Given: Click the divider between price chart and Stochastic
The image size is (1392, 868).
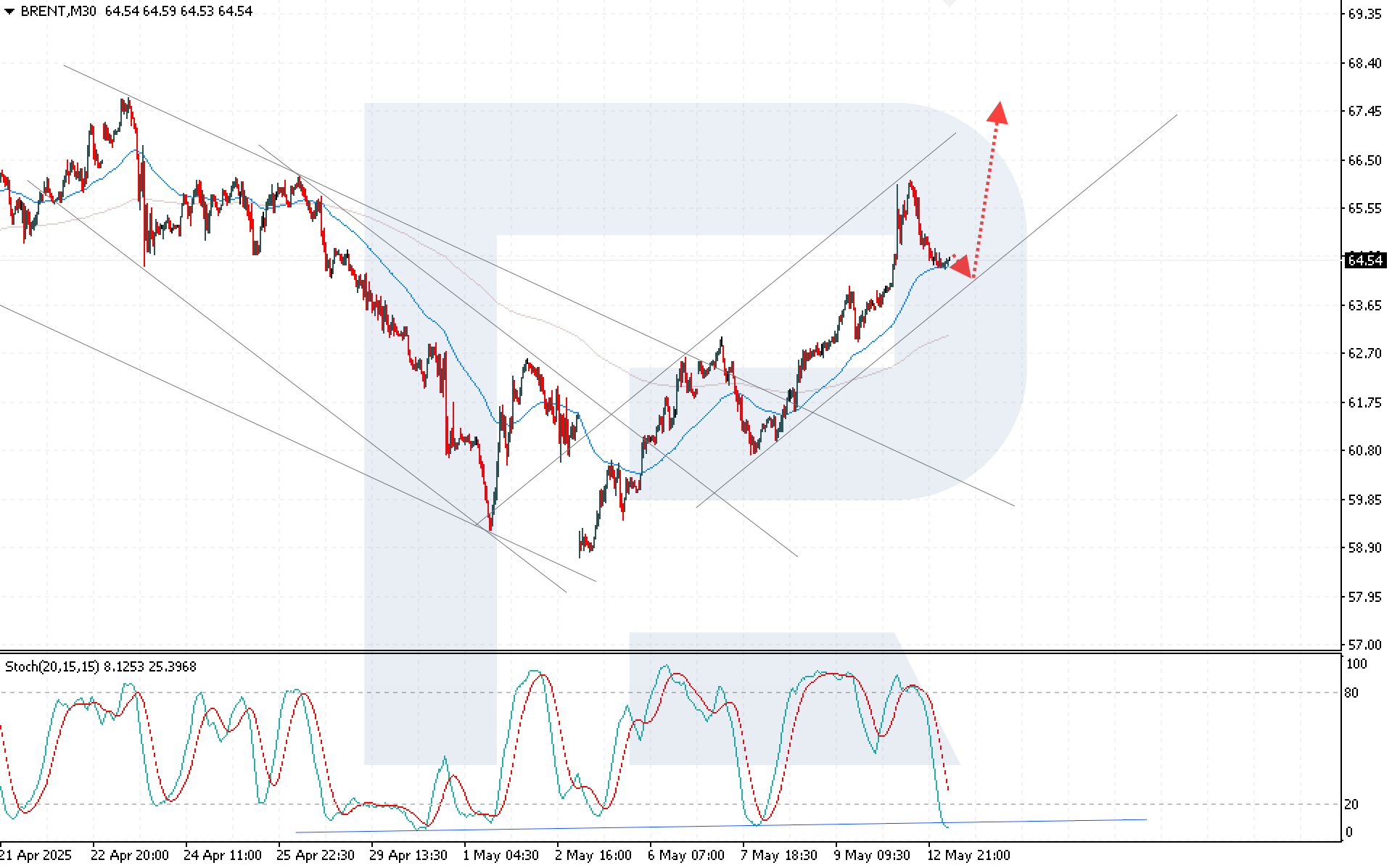Looking at the screenshot, I should point(667,652).
